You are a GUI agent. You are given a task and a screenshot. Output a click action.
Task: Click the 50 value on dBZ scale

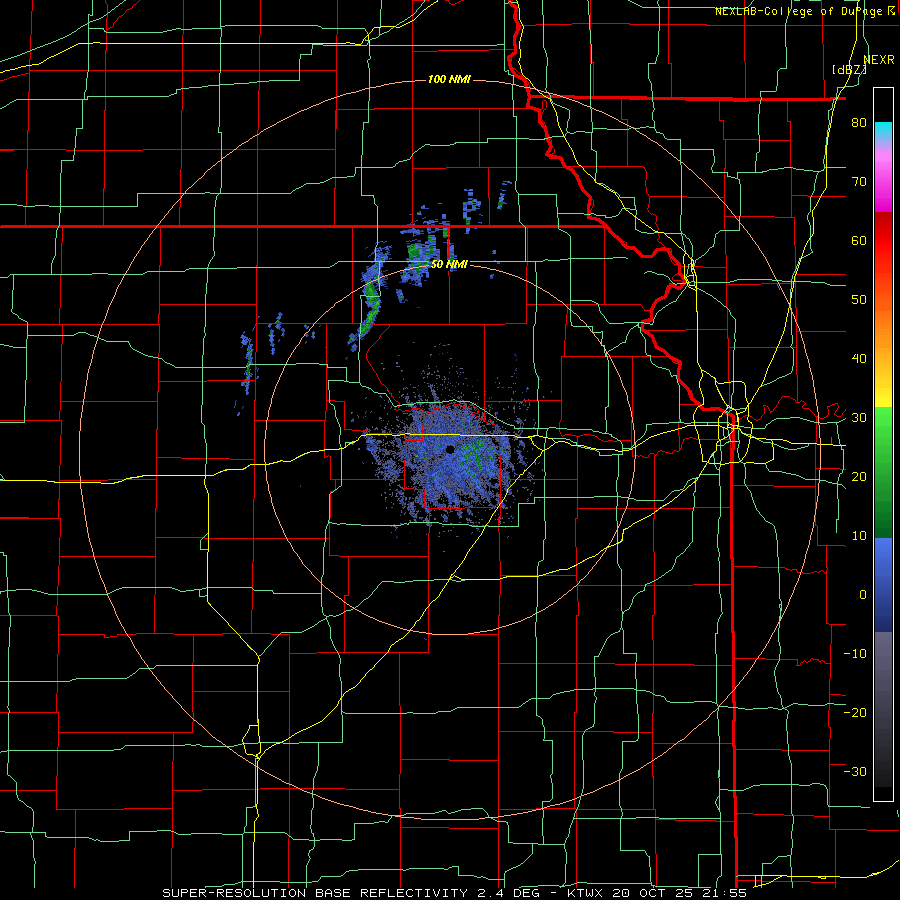859,300
